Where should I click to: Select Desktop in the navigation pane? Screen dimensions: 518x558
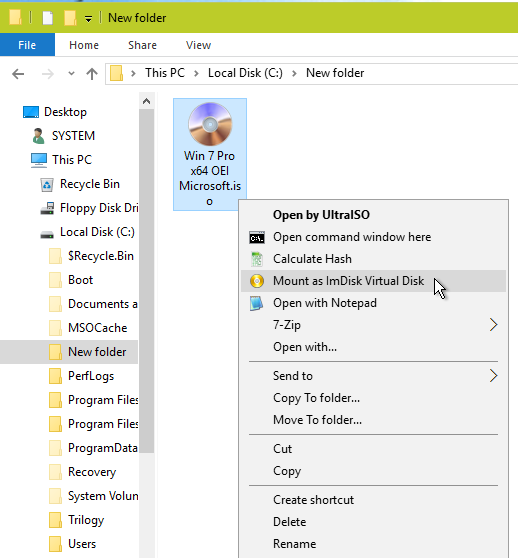[65, 112]
